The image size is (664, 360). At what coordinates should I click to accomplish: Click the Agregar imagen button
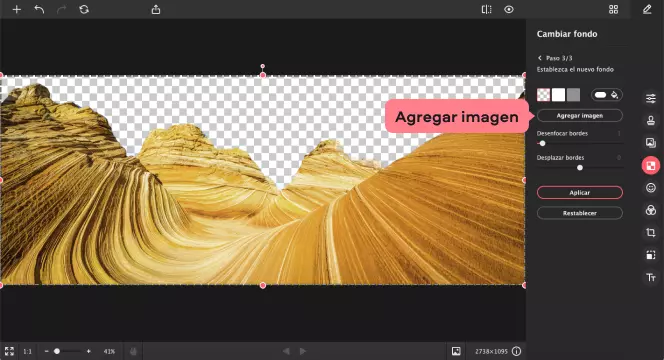(x=580, y=116)
